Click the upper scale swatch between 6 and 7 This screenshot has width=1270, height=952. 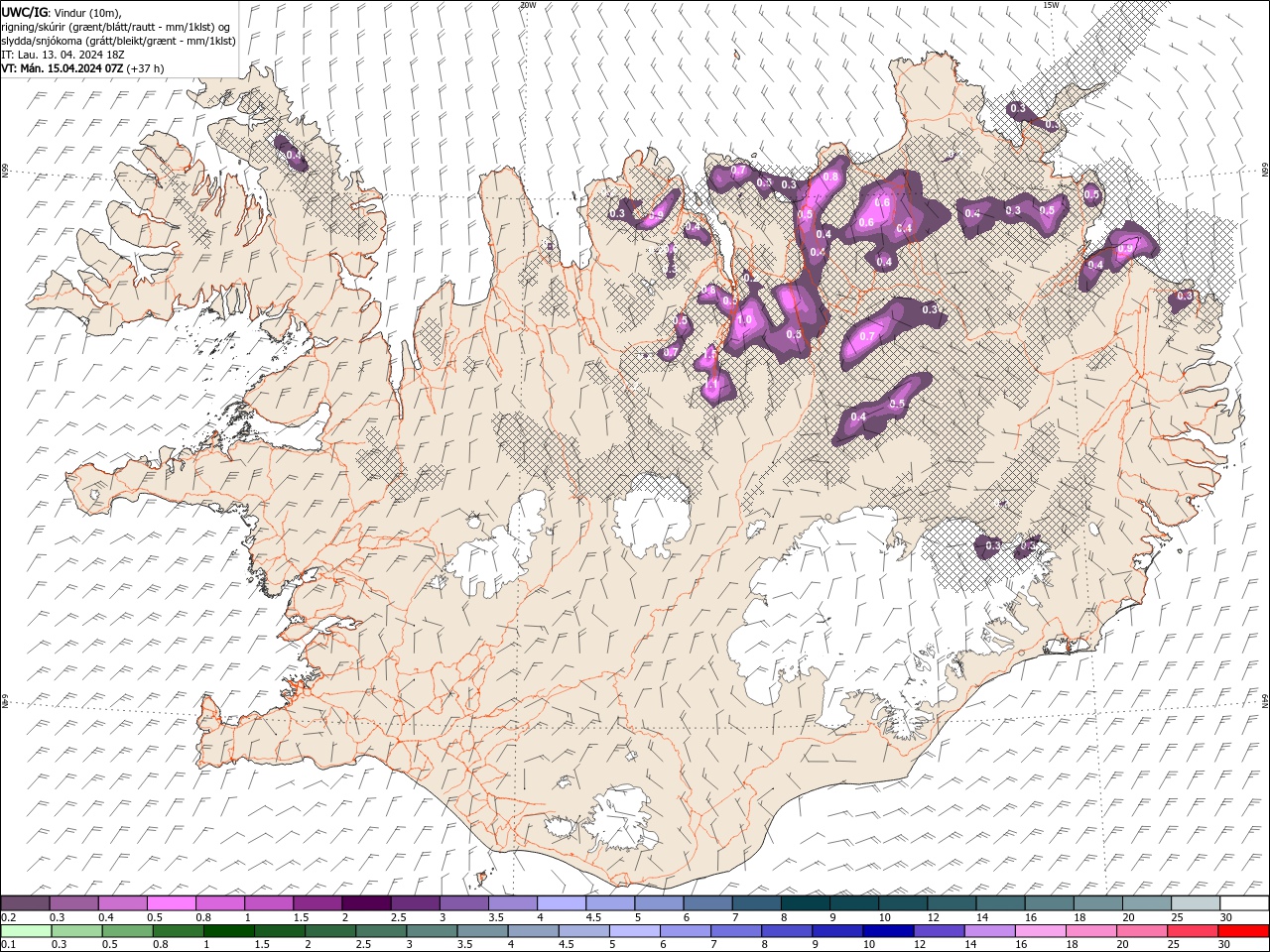coord(707,903)
